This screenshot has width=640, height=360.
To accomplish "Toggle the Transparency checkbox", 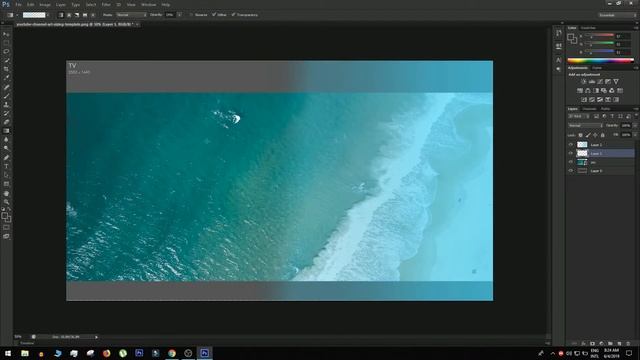I will (233, 15).
